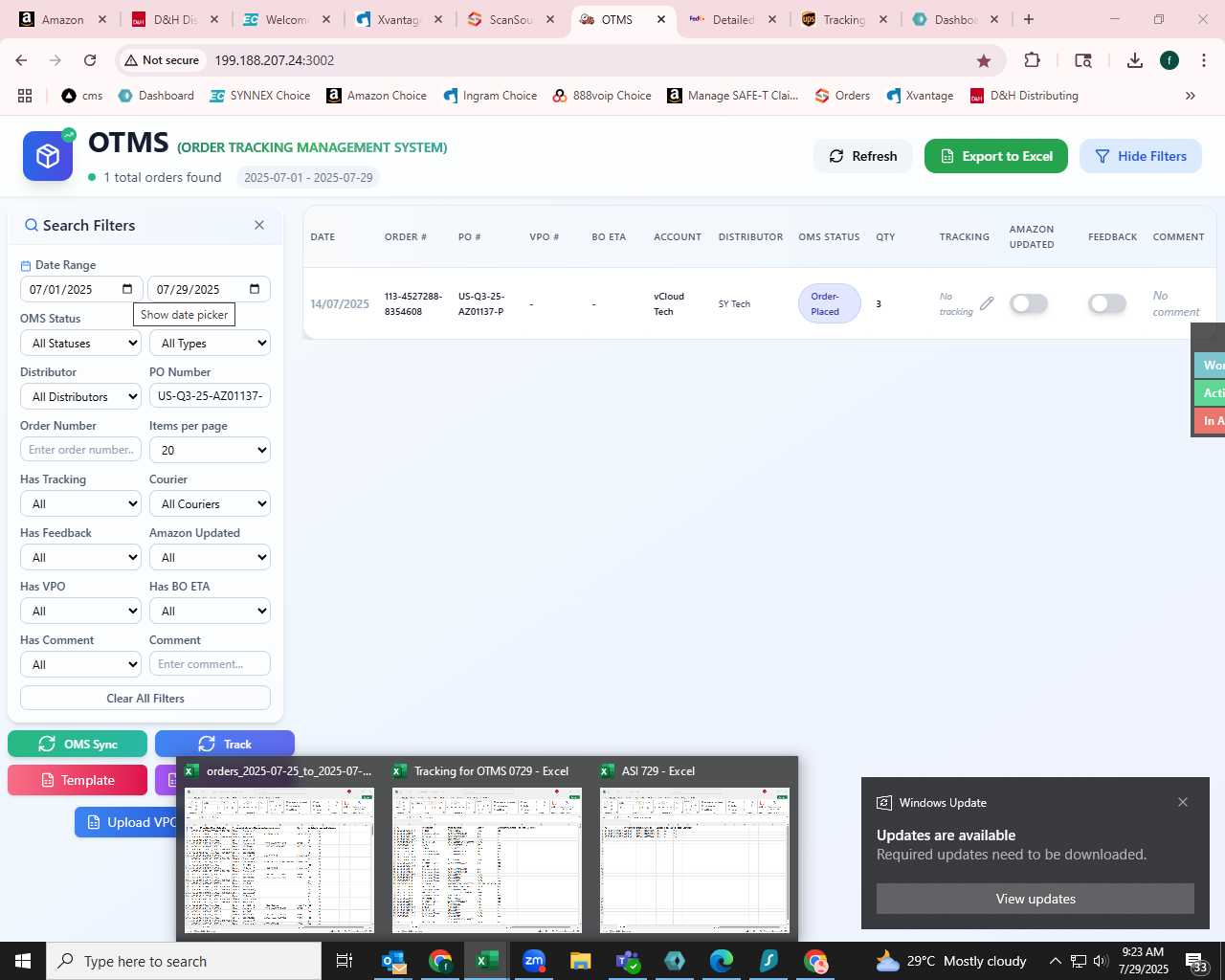This screenshot has height=980, width=1225.
Task: Open Chrome apps grid icon in bookmarks bar
Action: tap(25, 96)
